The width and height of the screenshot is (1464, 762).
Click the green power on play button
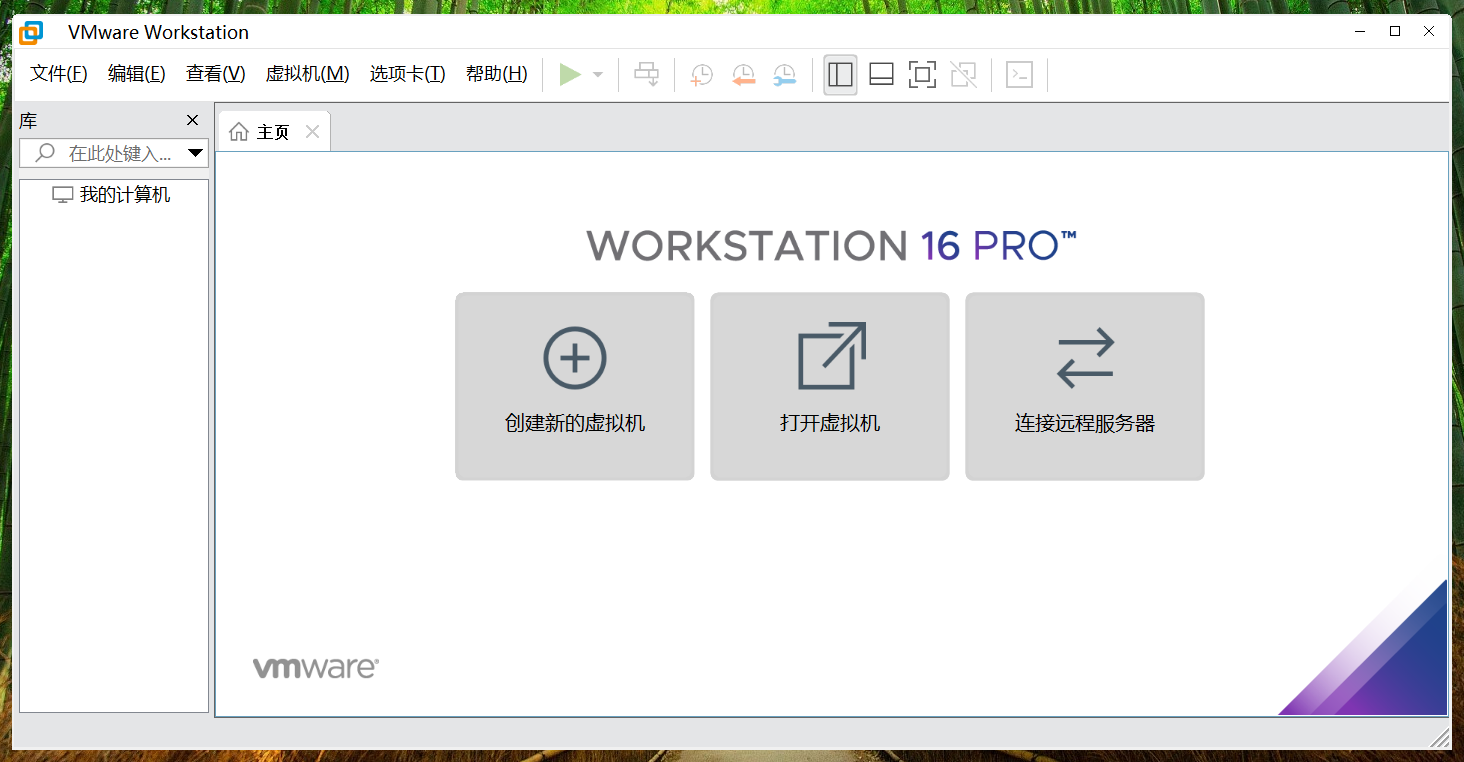[x=570, y=74]
